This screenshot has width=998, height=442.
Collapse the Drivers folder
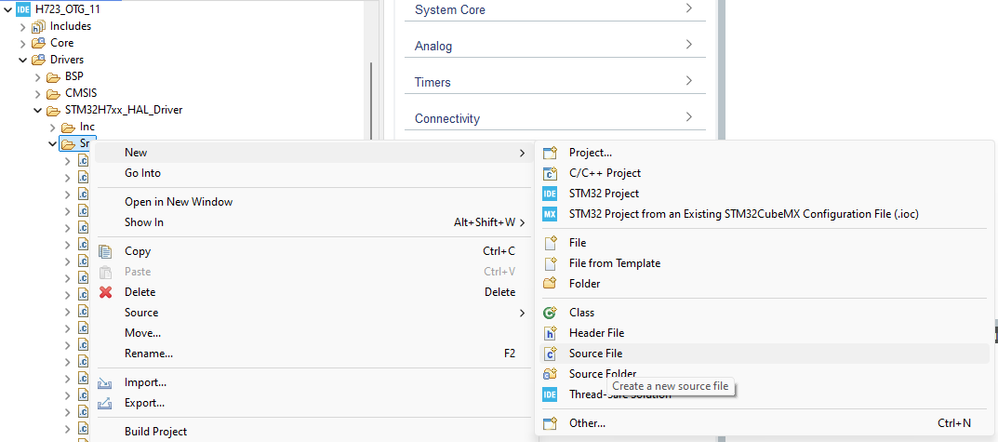(23, 60)
